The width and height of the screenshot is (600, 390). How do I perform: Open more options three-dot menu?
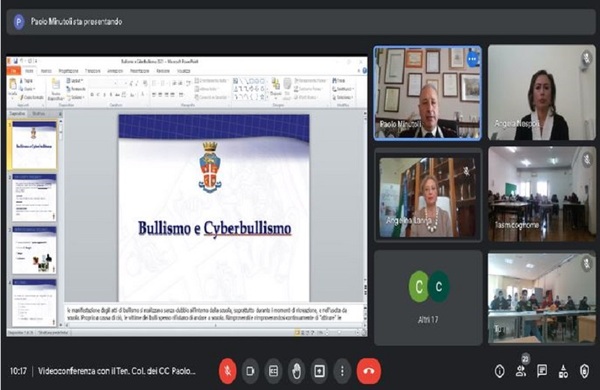click(x=342, y=370)
